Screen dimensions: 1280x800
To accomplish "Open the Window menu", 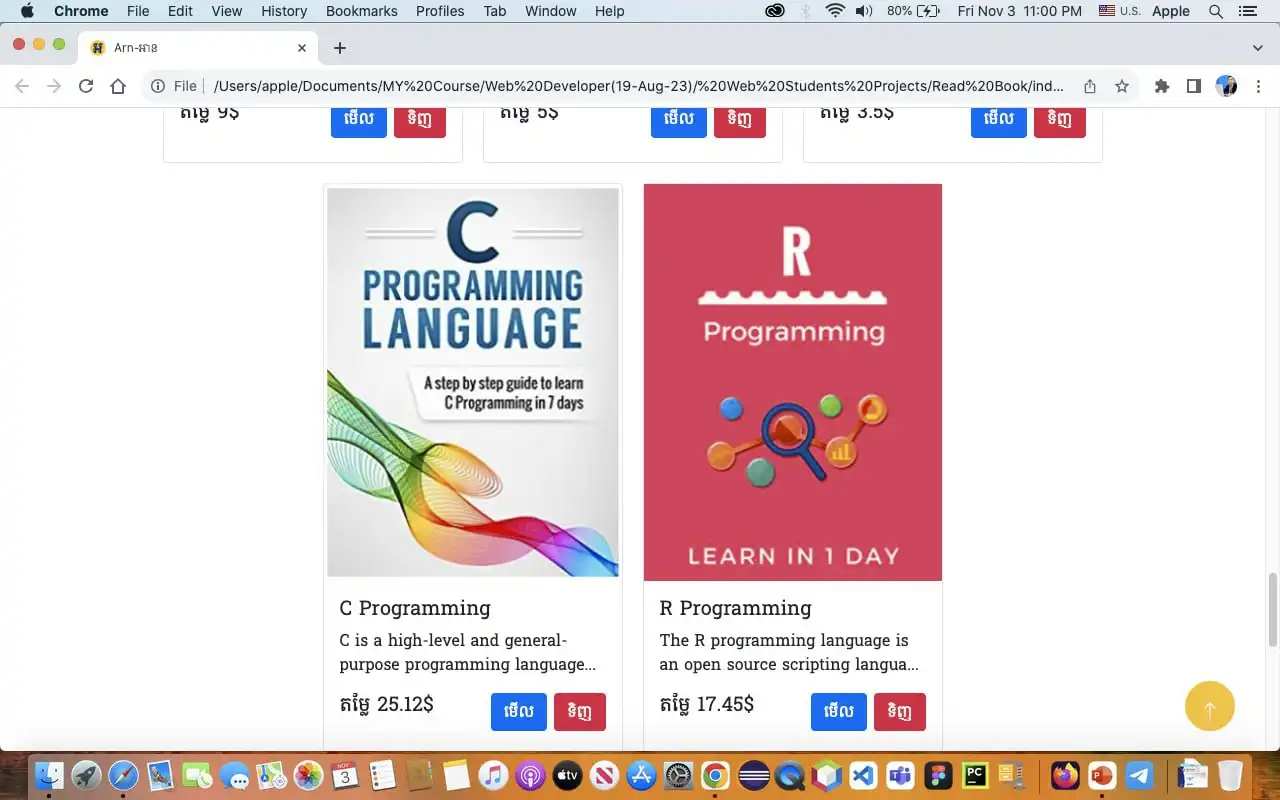I will pos(551,11).
